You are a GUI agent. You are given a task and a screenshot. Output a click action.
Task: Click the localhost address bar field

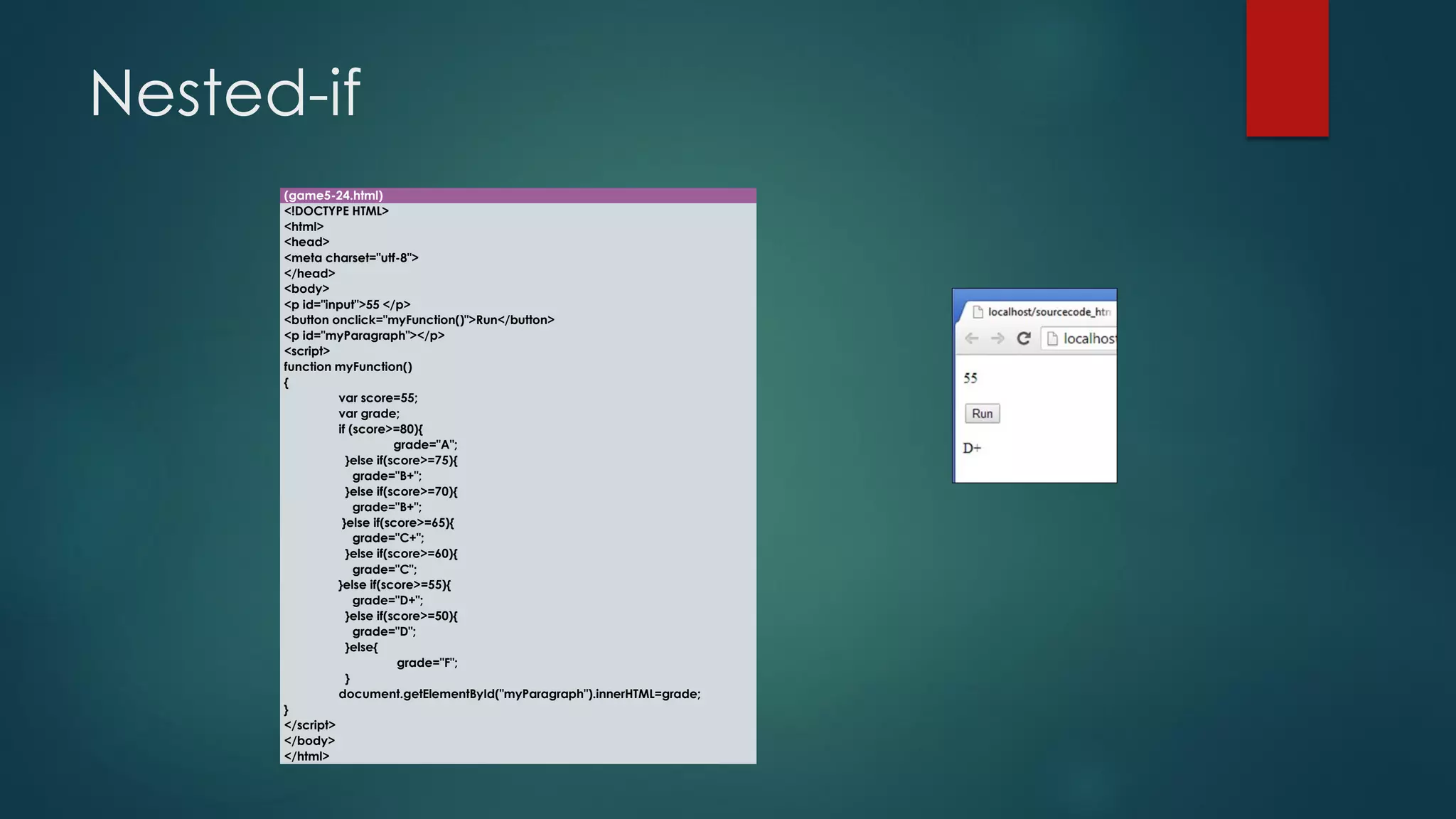pos(1088,338)
